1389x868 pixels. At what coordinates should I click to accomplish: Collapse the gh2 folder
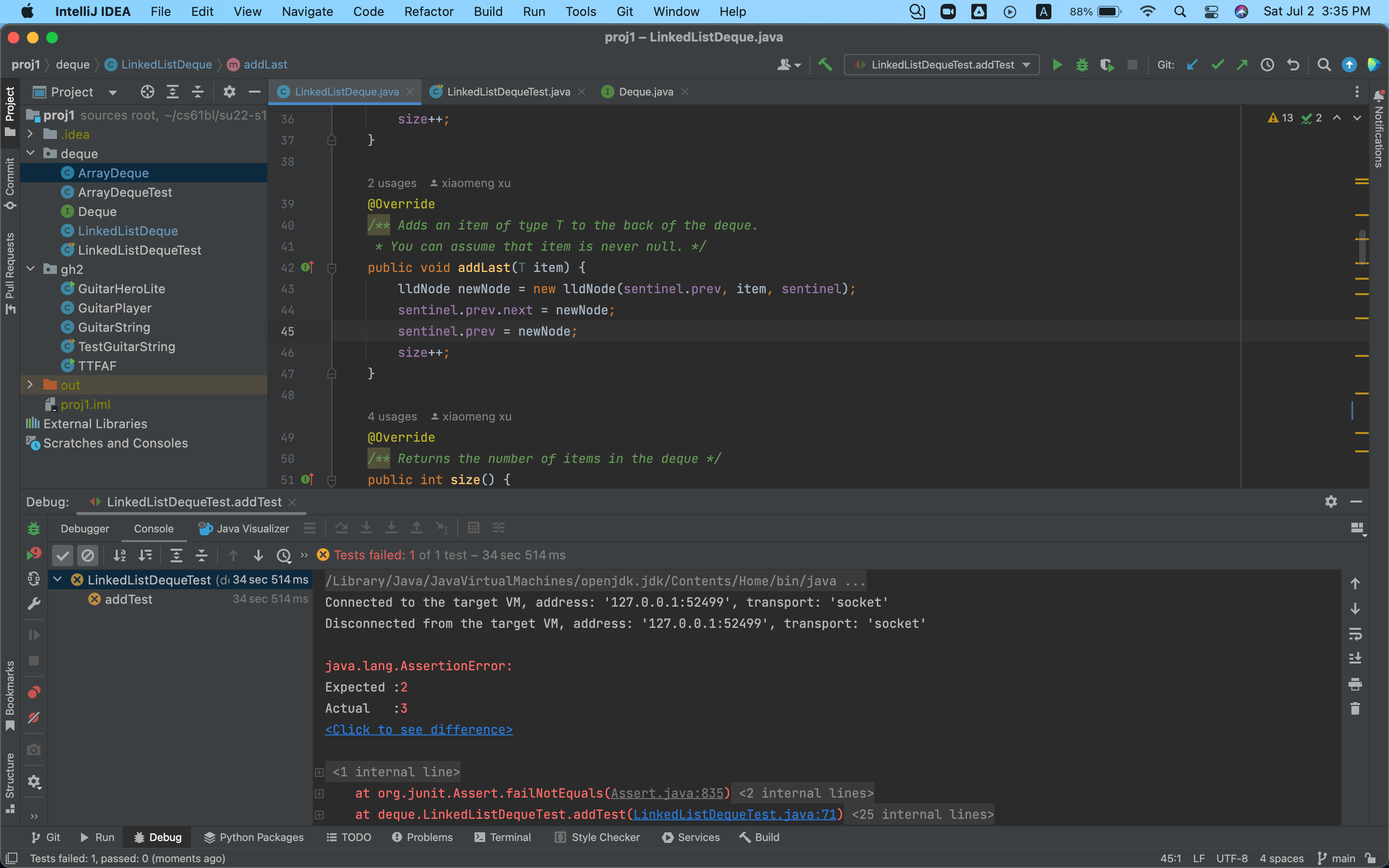[30, 269]
